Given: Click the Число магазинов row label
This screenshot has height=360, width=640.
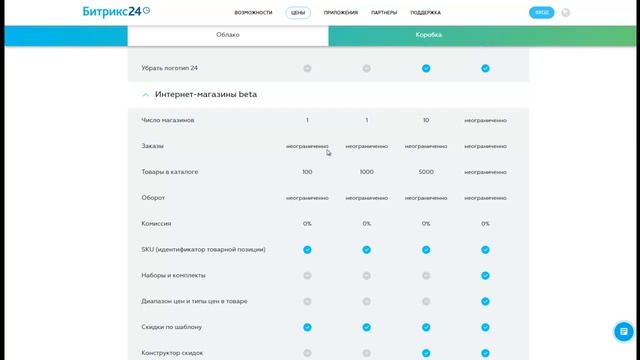Looking at the screenshot, I should (x=168, y=120).
